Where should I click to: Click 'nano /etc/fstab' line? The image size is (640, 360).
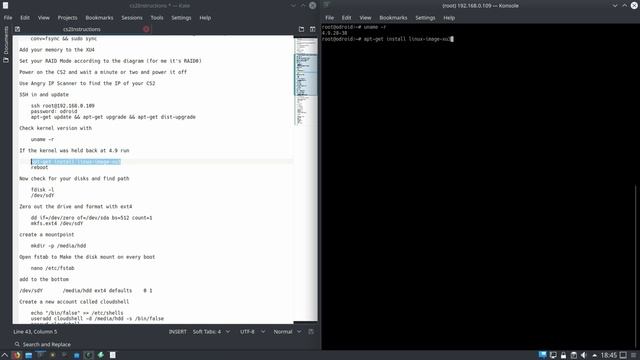click(53, 268)
